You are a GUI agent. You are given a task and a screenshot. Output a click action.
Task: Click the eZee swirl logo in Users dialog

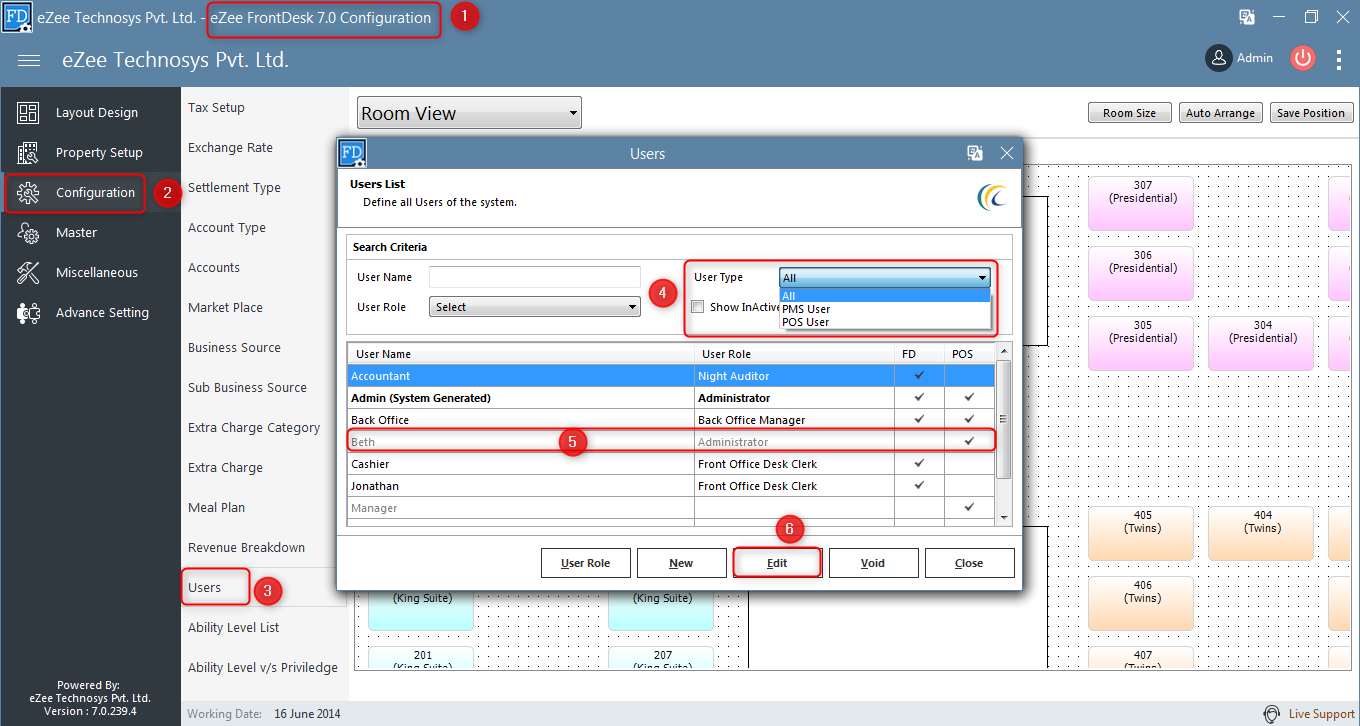(993, 196)
